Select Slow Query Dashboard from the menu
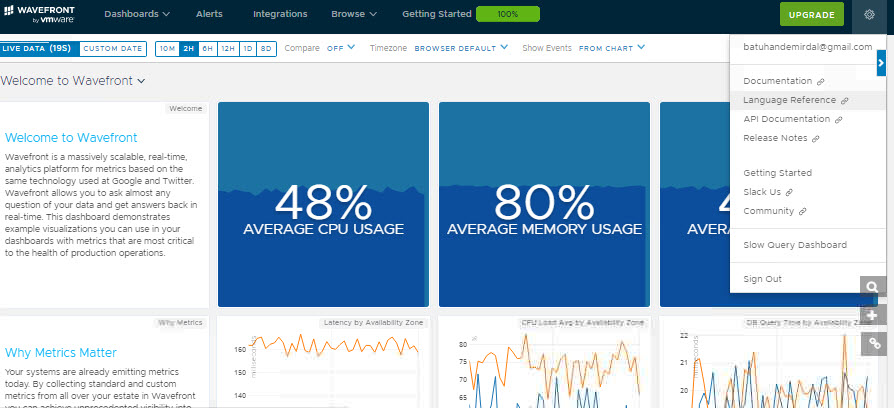Viewport: 894px width, 408px height. [794, 245]
